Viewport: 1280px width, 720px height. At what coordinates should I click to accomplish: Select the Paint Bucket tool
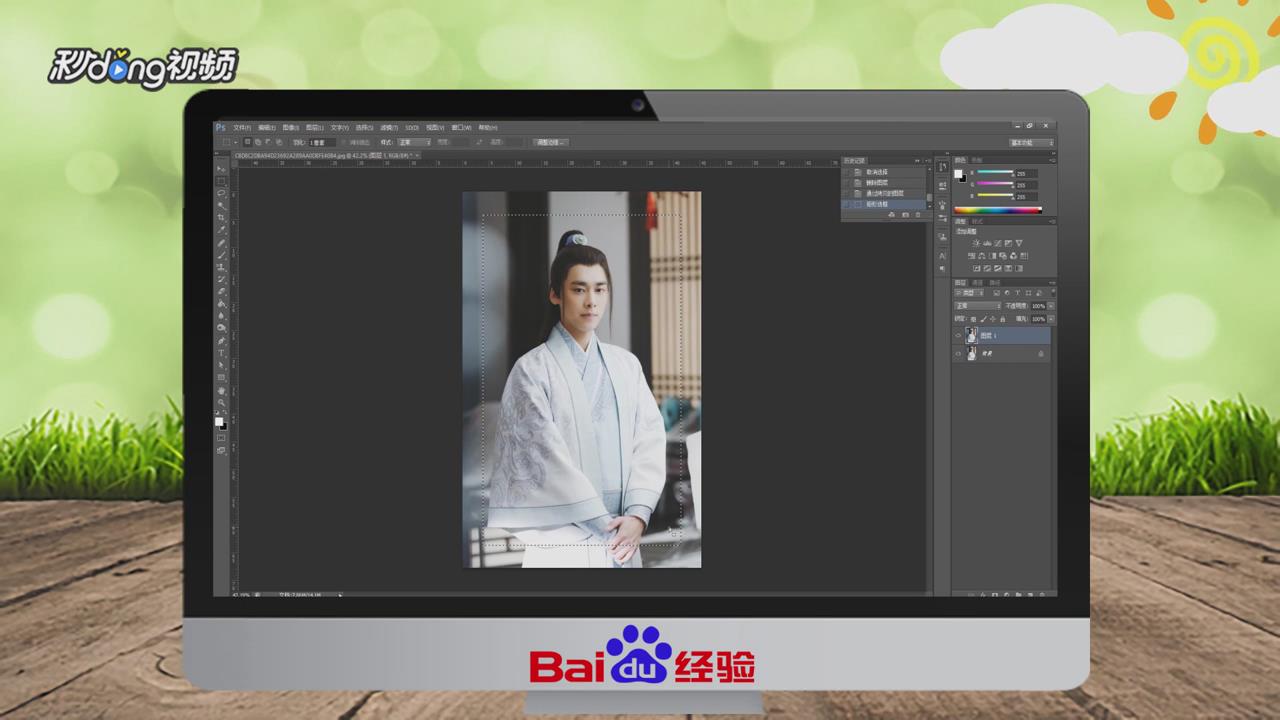tap(221, 304)
